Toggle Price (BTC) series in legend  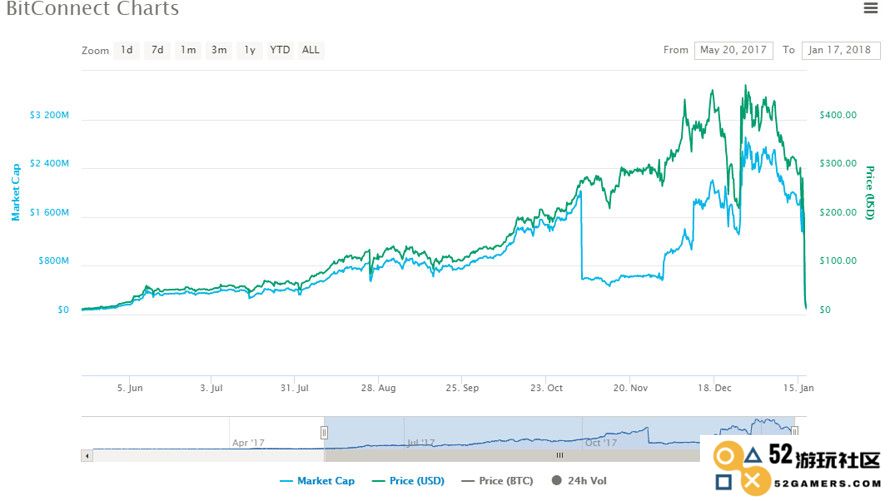coord(497,481)
